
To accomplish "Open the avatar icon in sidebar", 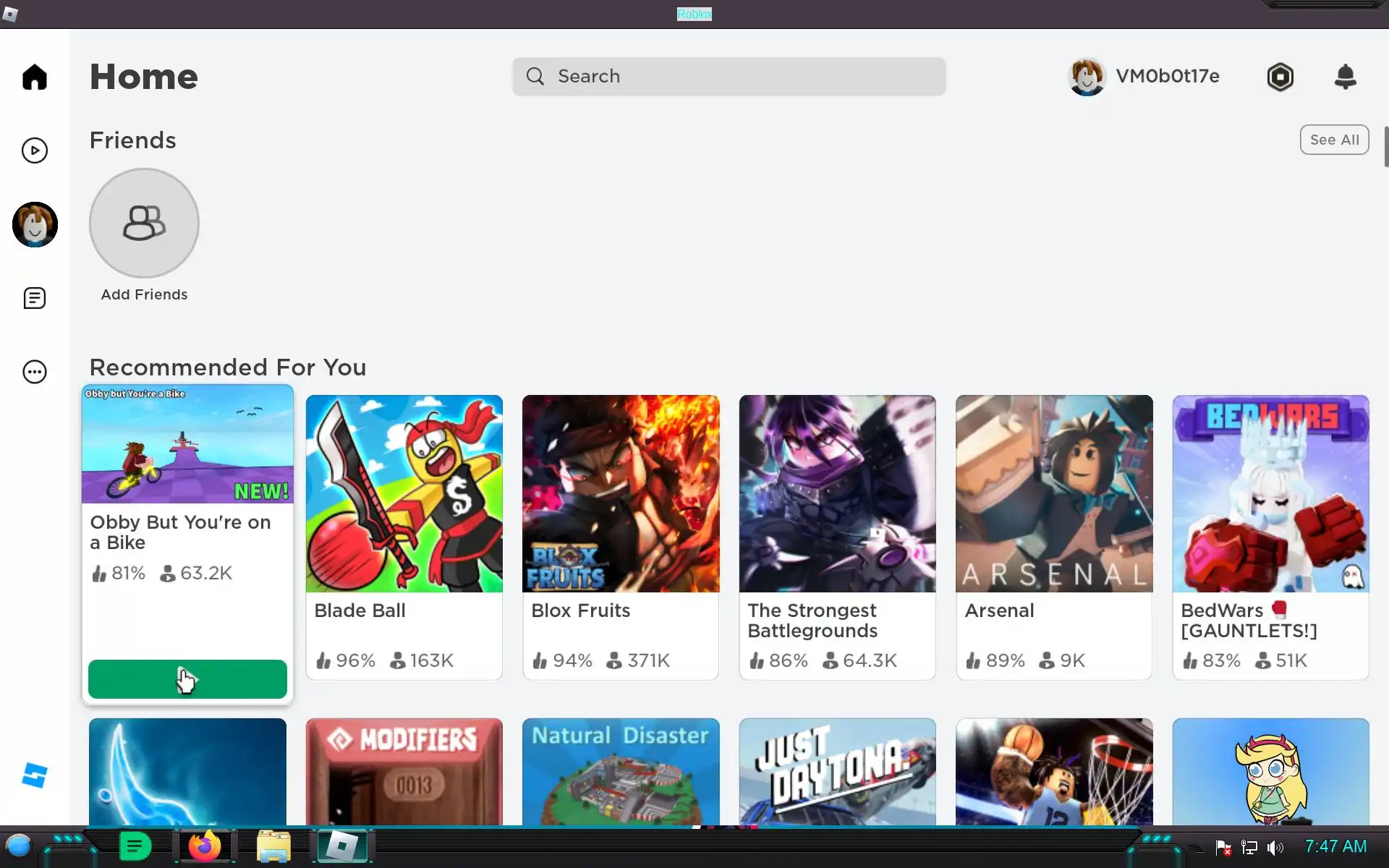I will [35, 224].
